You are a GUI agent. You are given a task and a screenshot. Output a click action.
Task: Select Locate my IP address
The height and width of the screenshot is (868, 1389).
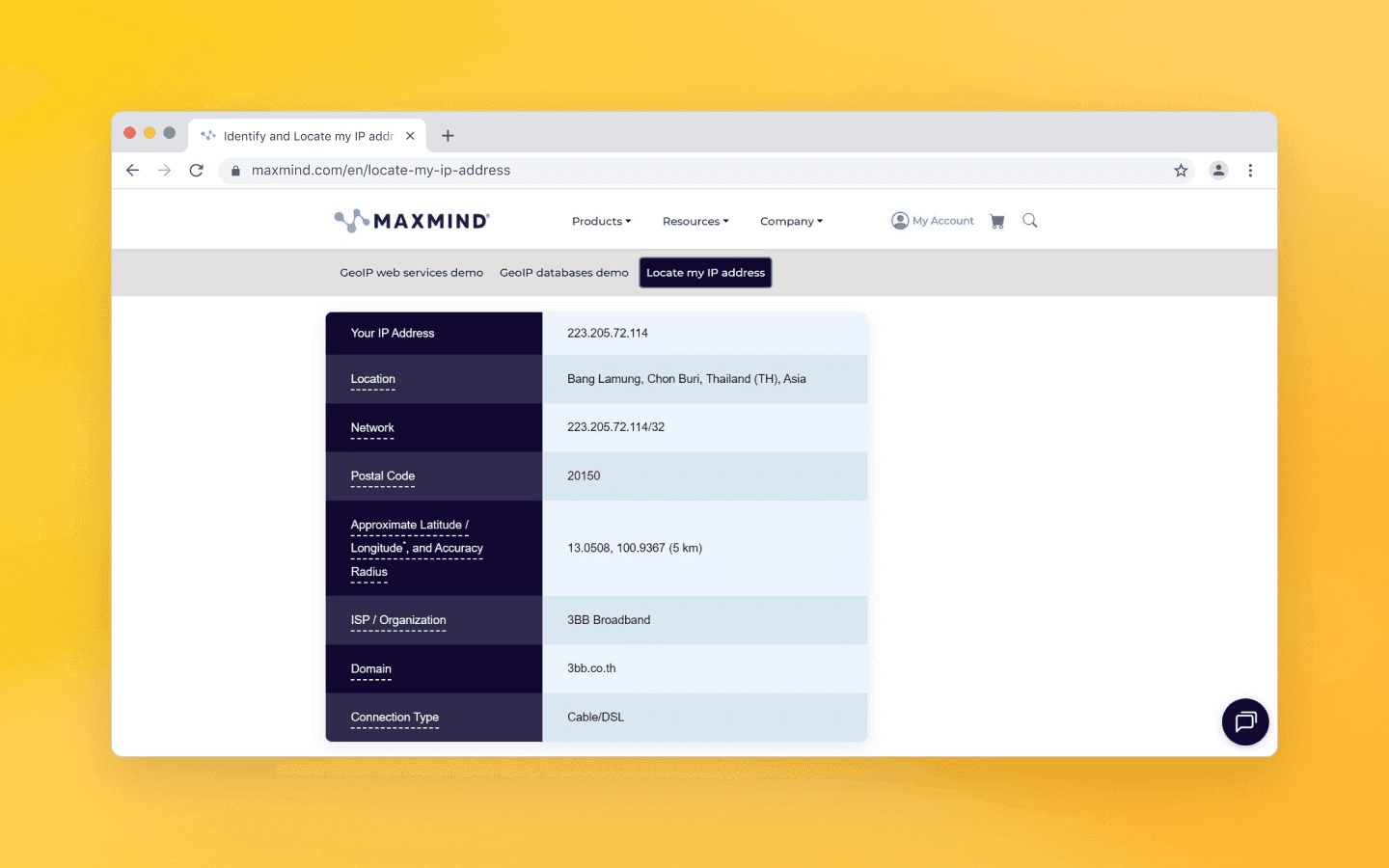pyautogui.click(x=705, y=272)
